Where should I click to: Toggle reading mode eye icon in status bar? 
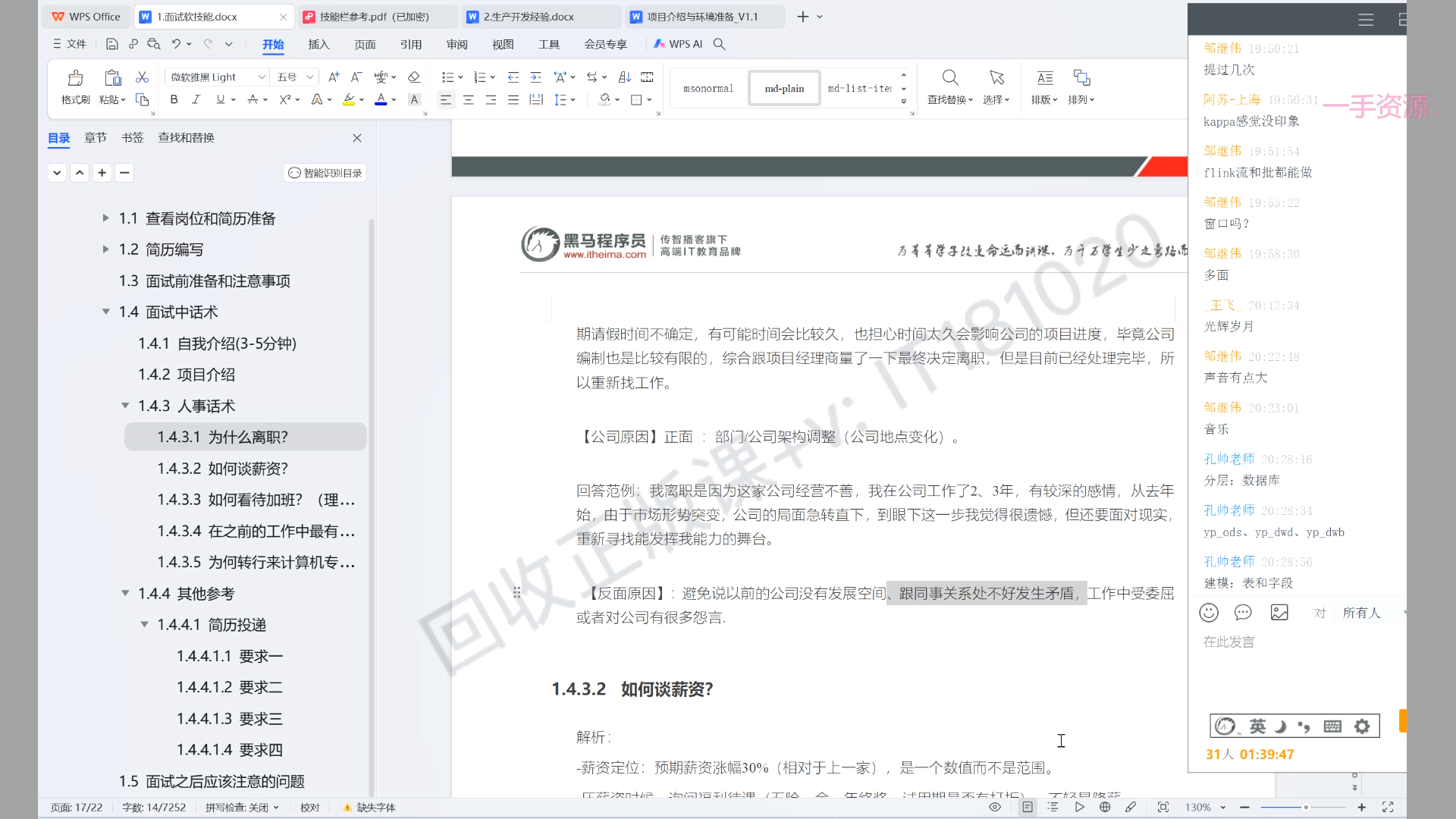[995, 807]
